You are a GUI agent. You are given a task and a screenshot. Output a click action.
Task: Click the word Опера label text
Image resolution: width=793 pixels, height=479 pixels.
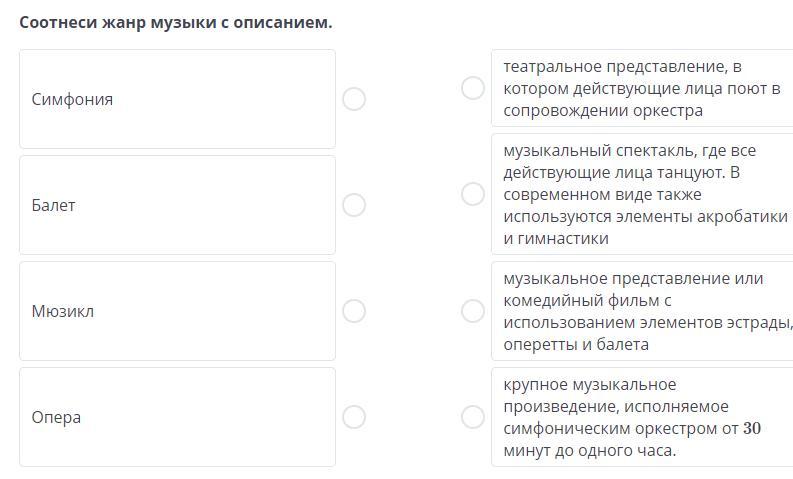(x=56, y=417)
